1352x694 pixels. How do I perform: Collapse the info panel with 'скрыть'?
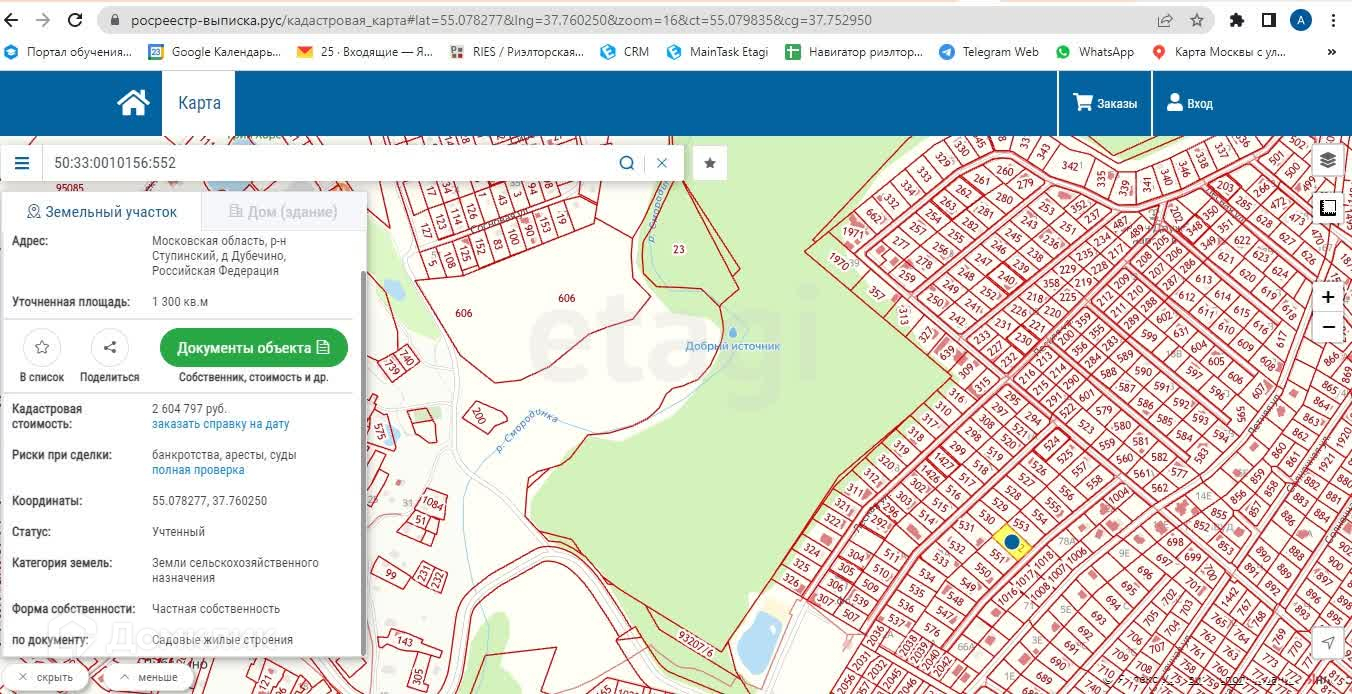click(x=47, y=677)
